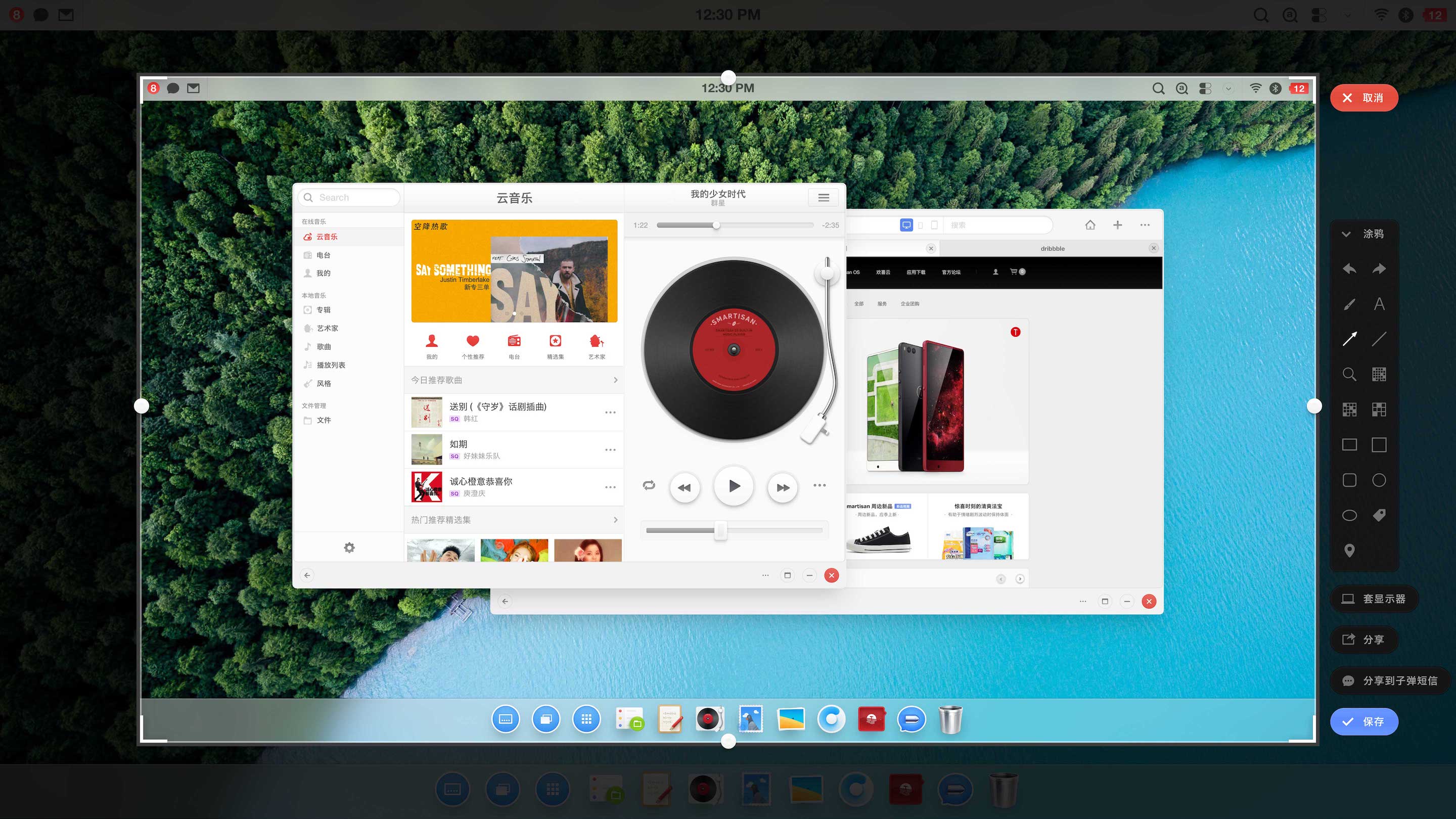Image resolution: width=1456 pixels, height=819 pixels.
Task: Click the red 我的 person icon under banner
Action: click(432, 341)
